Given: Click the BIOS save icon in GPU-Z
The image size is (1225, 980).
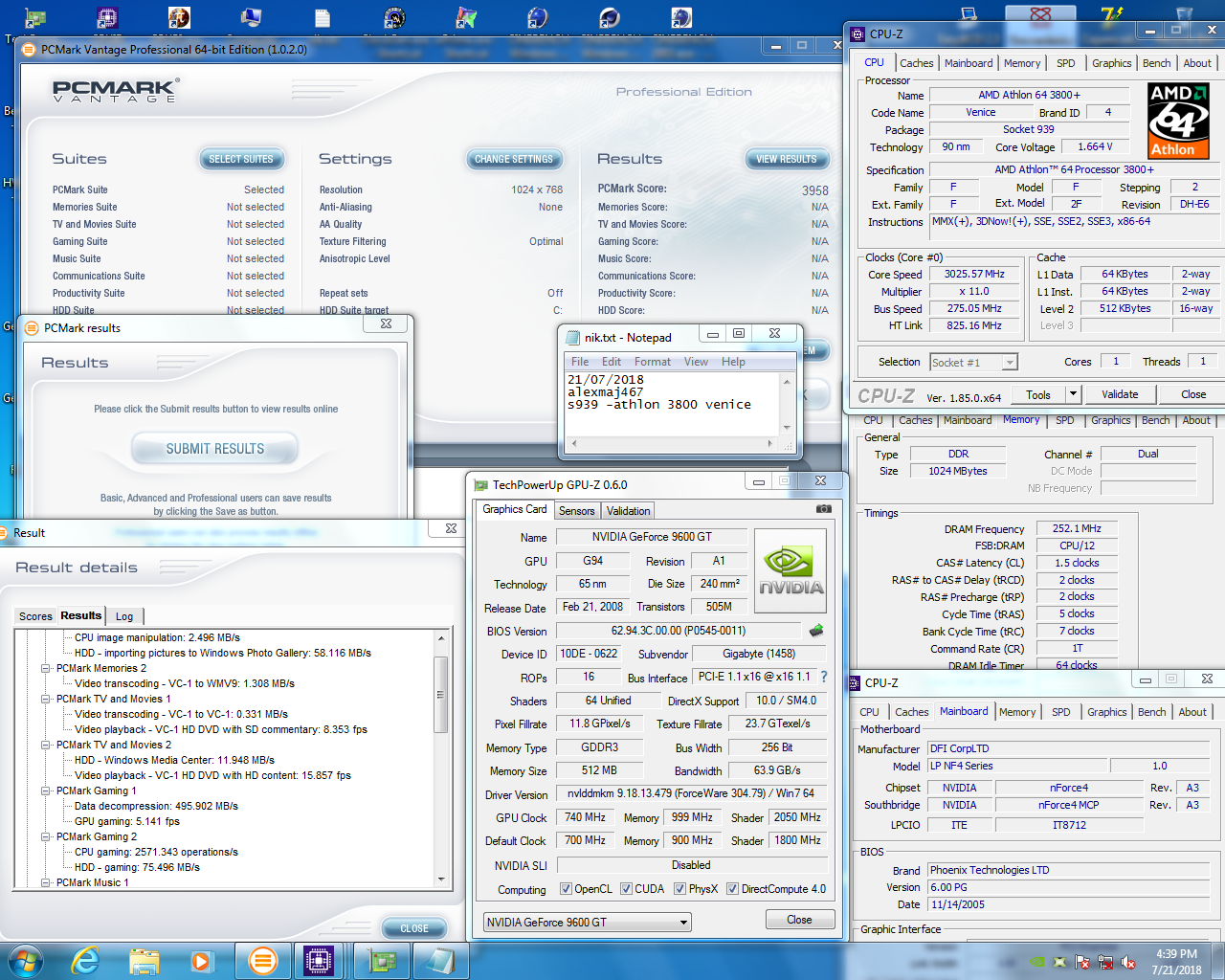Looking at the screenshot, I should click(x=816, y=631).
